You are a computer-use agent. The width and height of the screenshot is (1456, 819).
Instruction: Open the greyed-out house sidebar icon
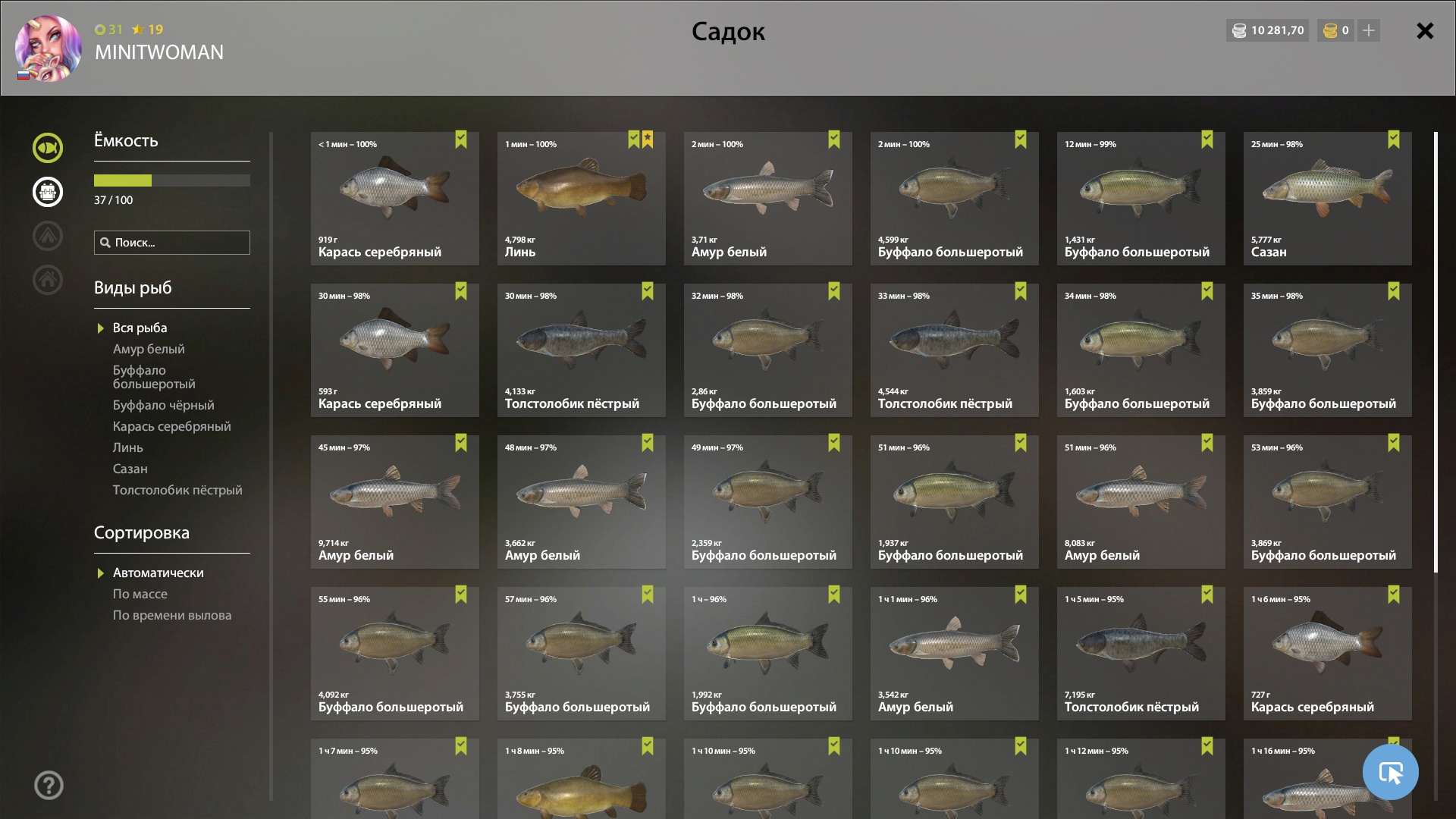(x=48, y=280)
